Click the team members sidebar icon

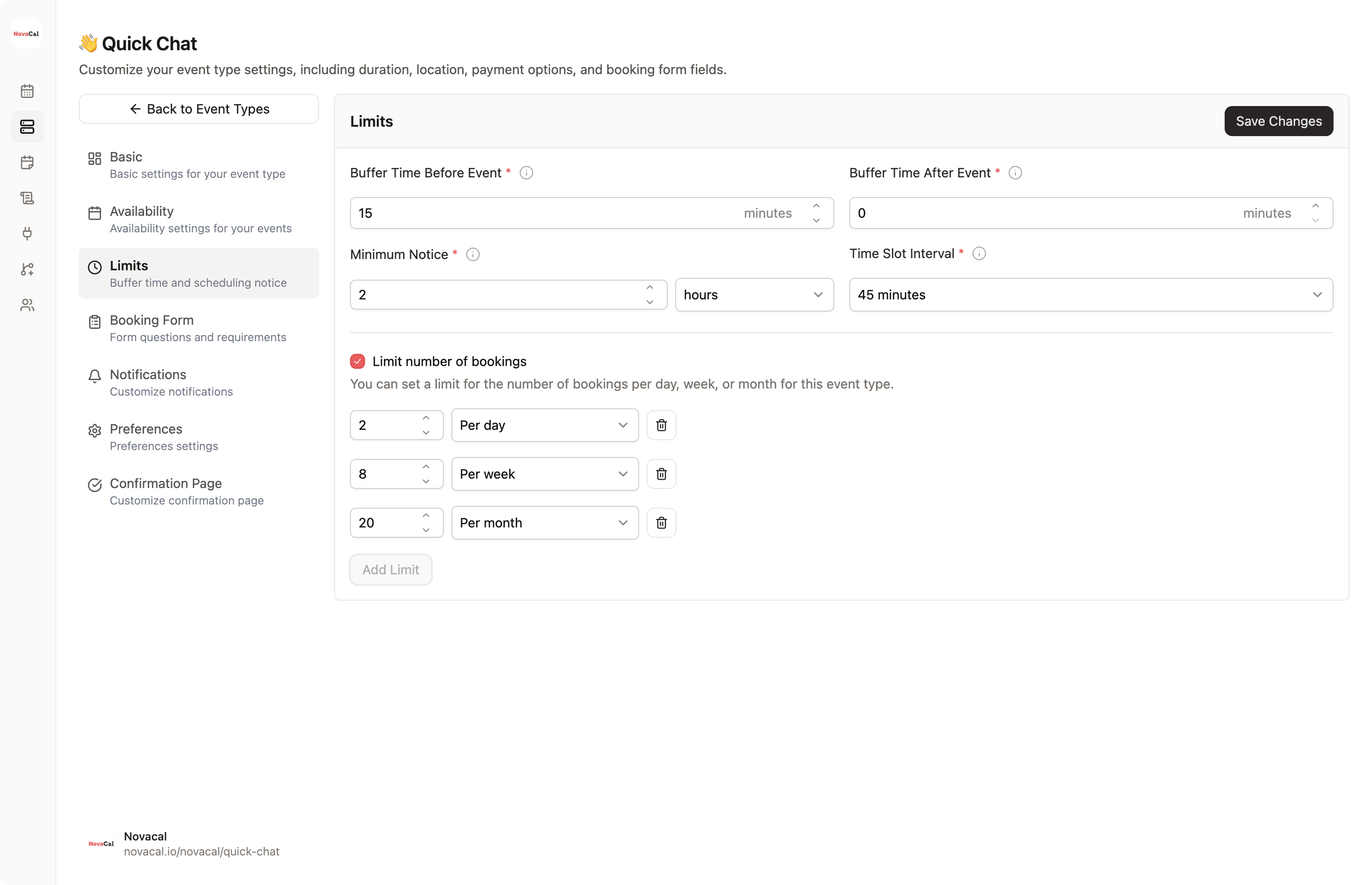point(27,305)
